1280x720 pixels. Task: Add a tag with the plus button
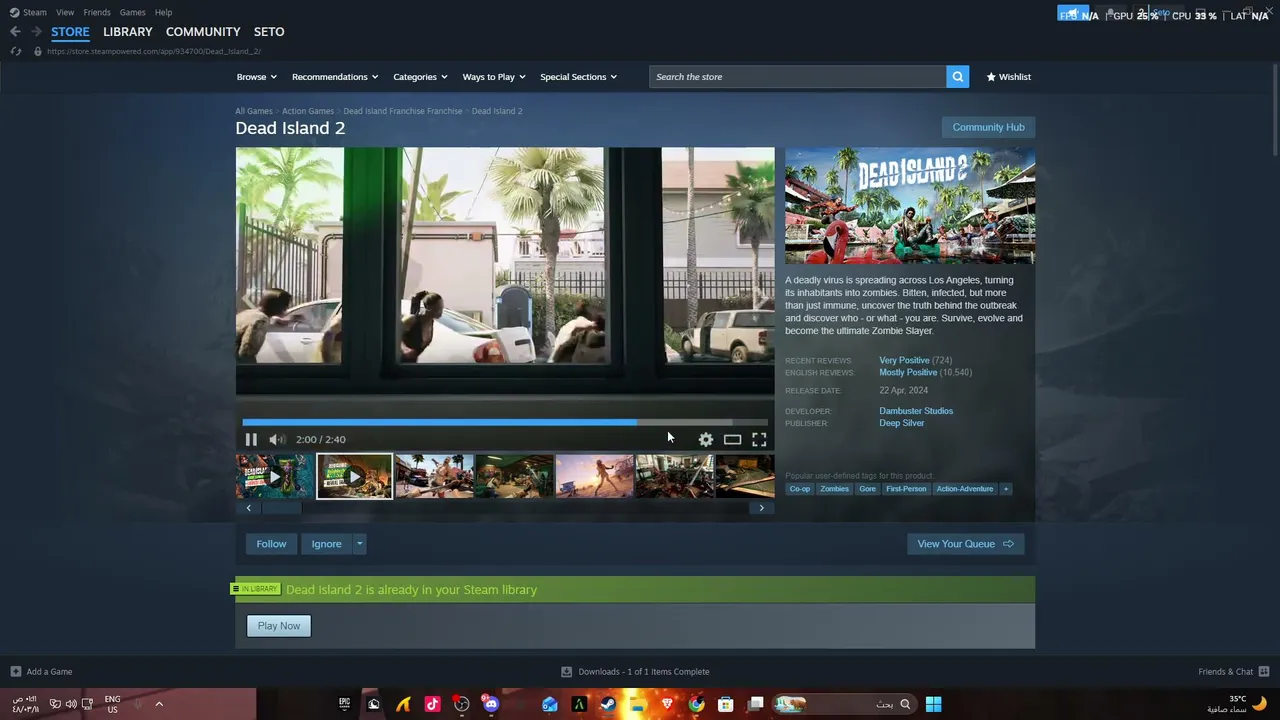click(x=1006, y=489)
